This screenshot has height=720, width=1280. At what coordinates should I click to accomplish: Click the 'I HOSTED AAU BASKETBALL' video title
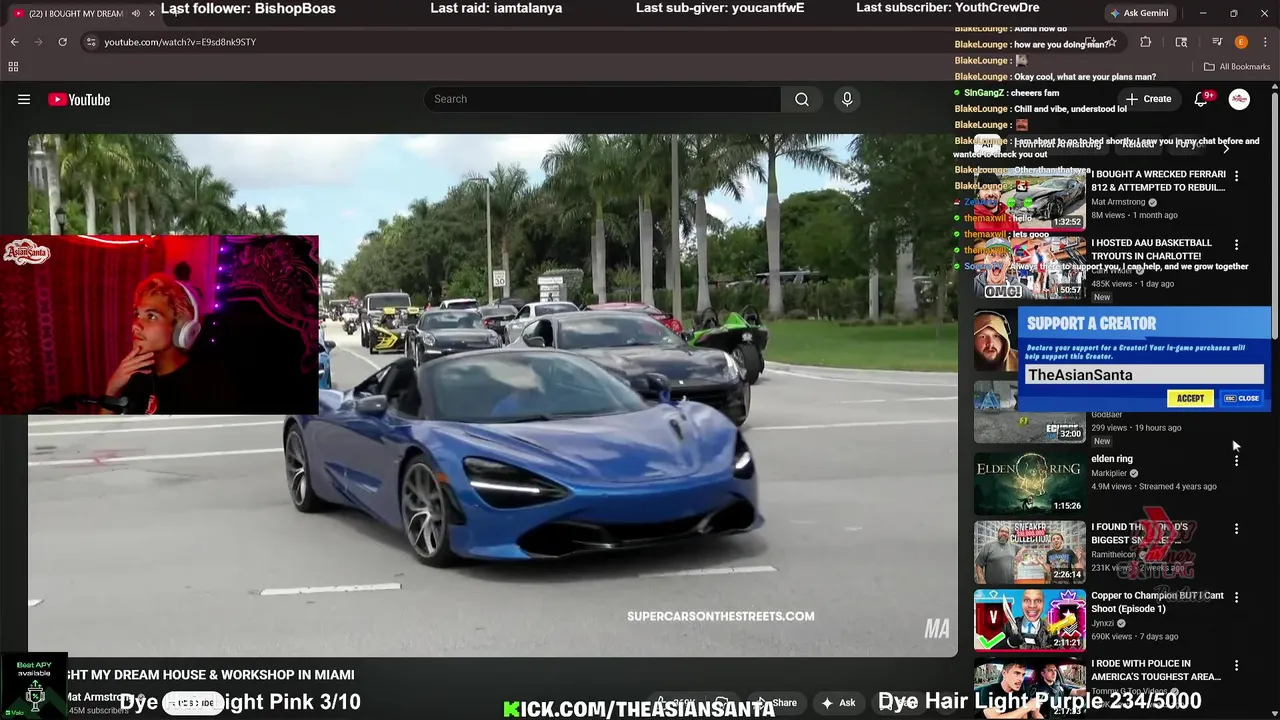(x=1151, y=249)
